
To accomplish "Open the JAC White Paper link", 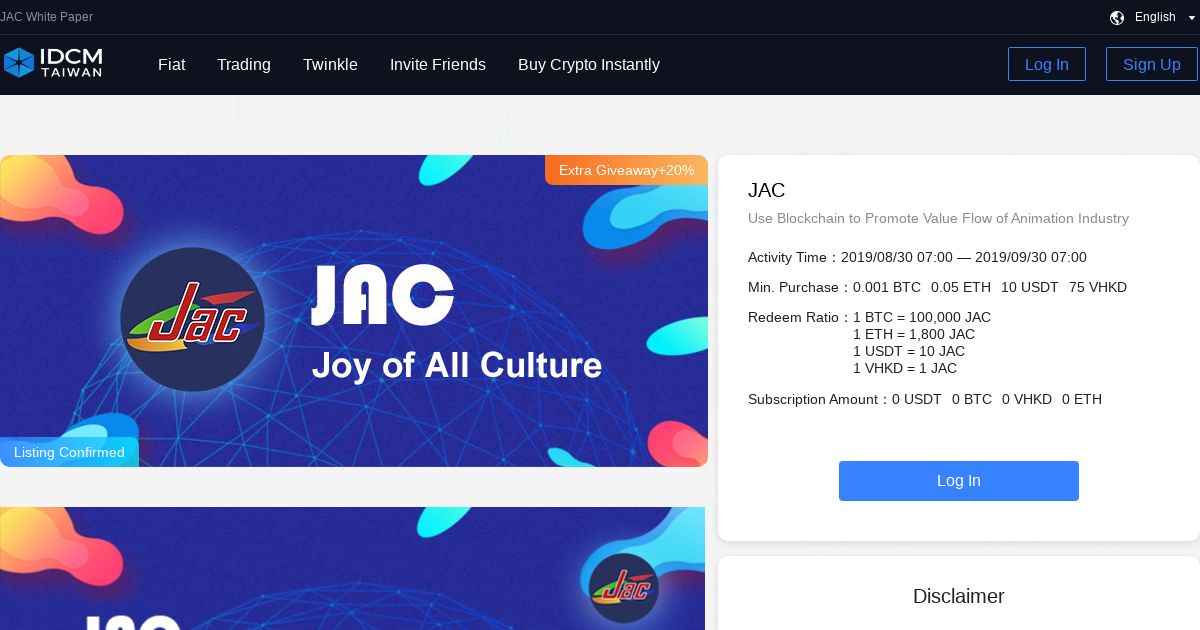I will (46, 17).
